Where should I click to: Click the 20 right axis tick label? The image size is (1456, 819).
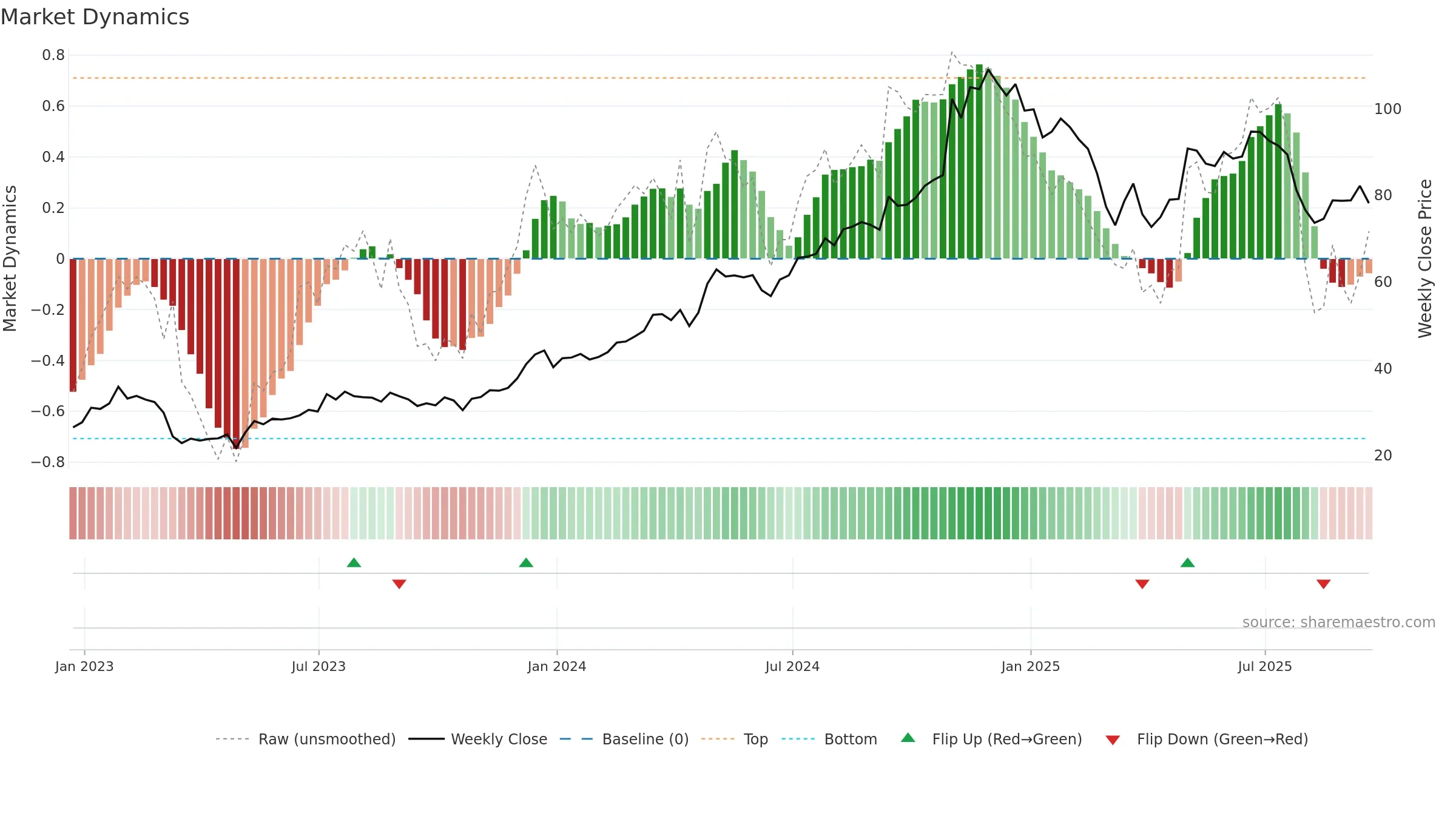pos(1383,456)
